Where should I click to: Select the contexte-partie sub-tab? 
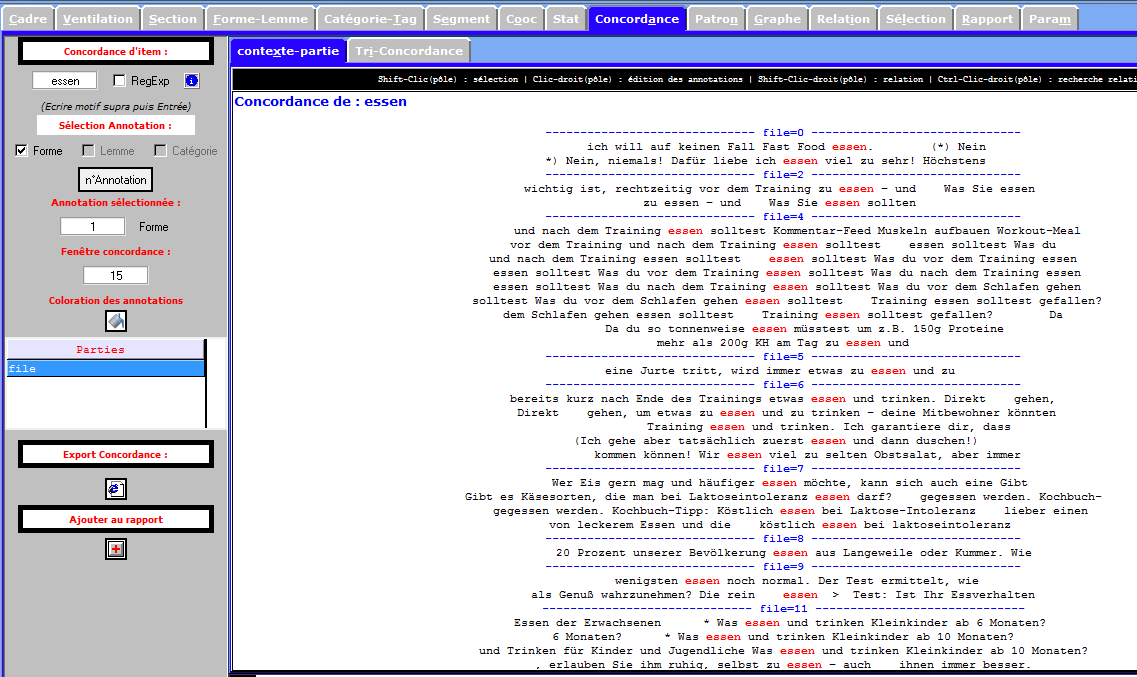point(288,51)
